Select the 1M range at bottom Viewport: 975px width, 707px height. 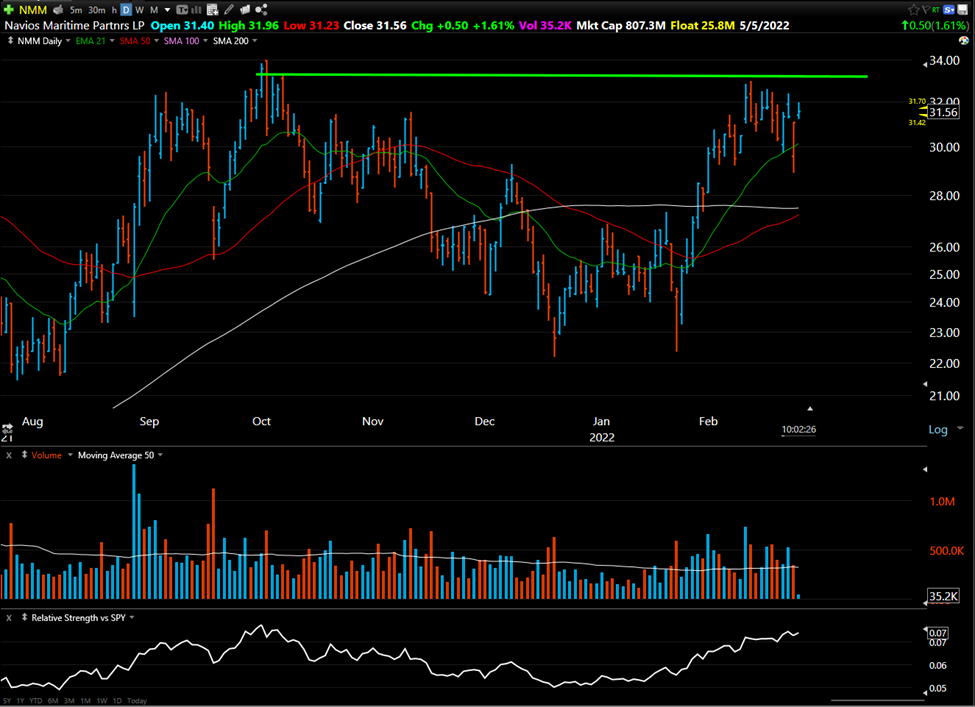pos(86,701)
